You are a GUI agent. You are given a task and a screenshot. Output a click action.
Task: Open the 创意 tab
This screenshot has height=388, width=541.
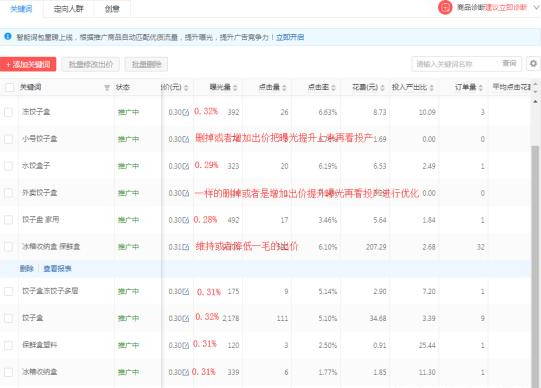(112, 9)
